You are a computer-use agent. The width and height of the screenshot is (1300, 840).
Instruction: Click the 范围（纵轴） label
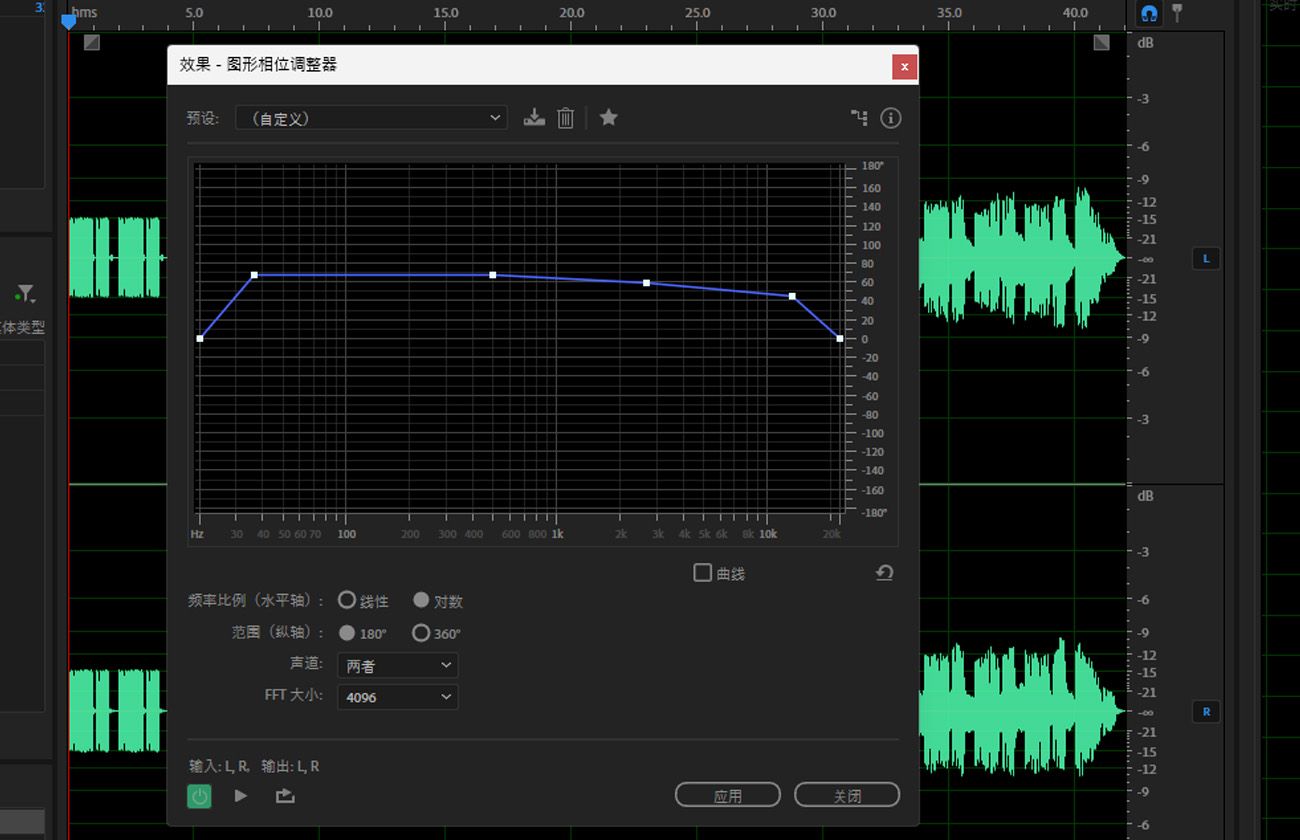(278, 633)
